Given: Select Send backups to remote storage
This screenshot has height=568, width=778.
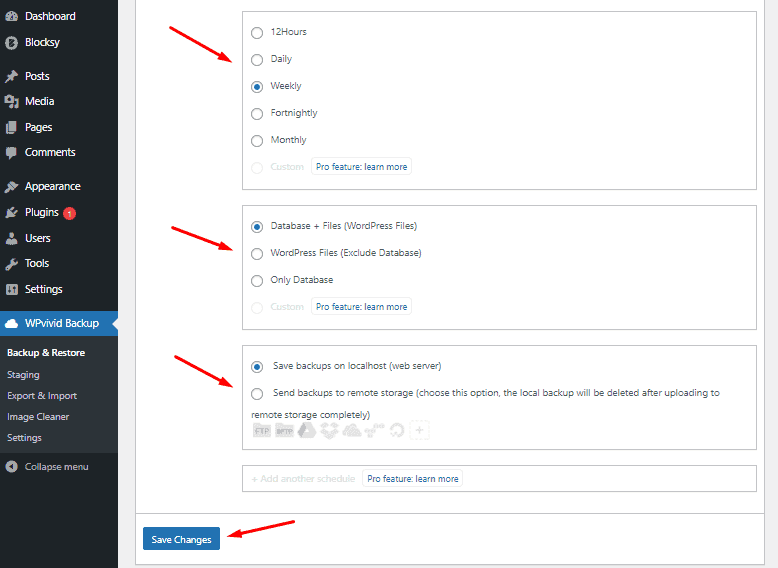Looking at the screenshot, I should (x=257, y=394).
